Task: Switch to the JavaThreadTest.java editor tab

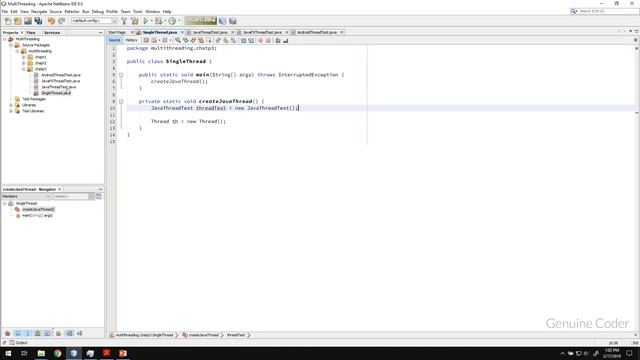Action: 210,32
